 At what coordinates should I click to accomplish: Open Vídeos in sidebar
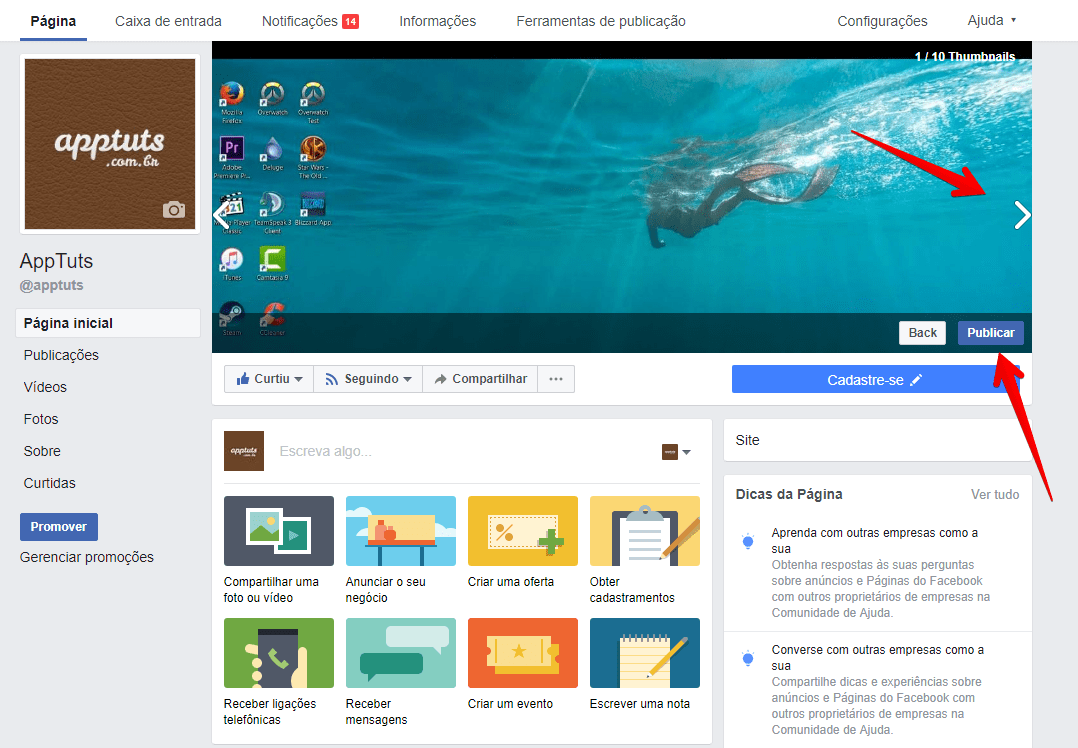pyautogui.click(x=45, y=387)
